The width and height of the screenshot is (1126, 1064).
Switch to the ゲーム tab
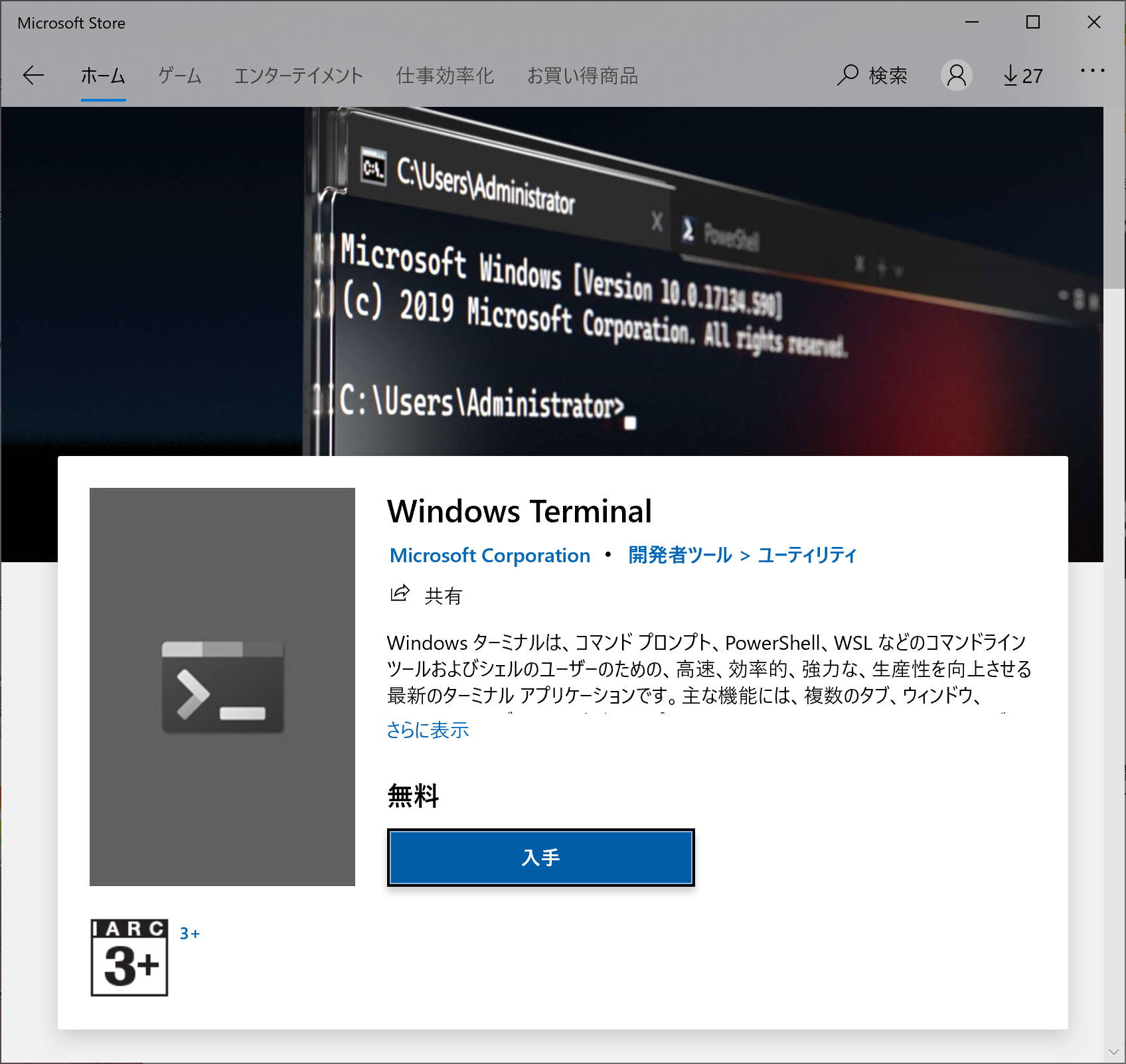coord(179,76)
